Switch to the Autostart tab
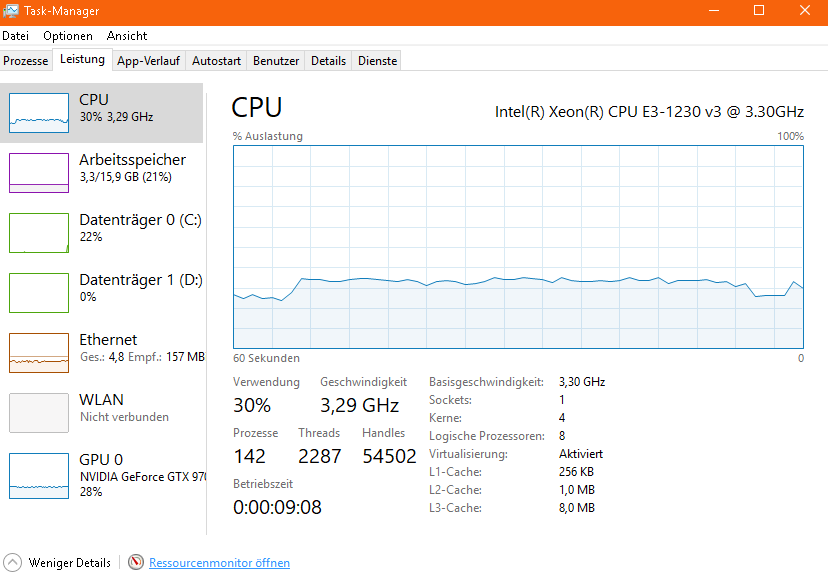828x581 pixels. pos(216,61)
